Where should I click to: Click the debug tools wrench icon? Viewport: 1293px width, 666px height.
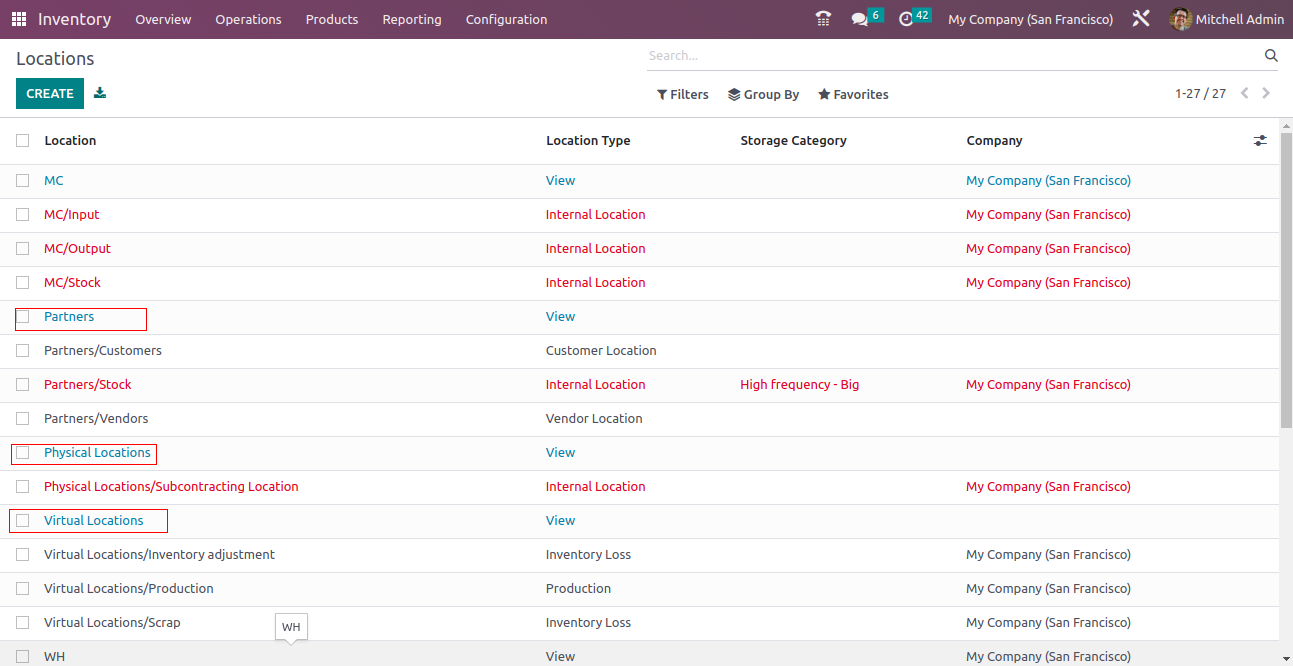(1141, 19)
